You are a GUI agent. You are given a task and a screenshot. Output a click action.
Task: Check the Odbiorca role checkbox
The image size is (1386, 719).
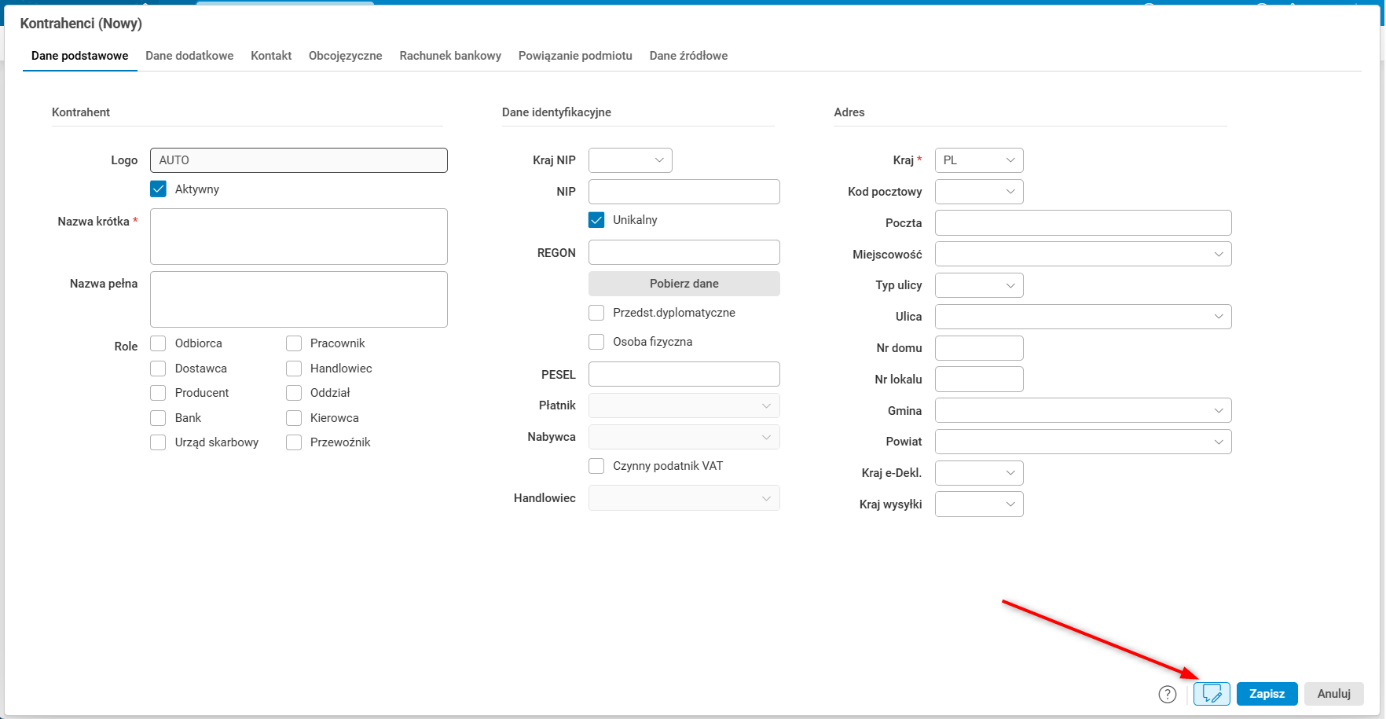(x=158, y=343)
